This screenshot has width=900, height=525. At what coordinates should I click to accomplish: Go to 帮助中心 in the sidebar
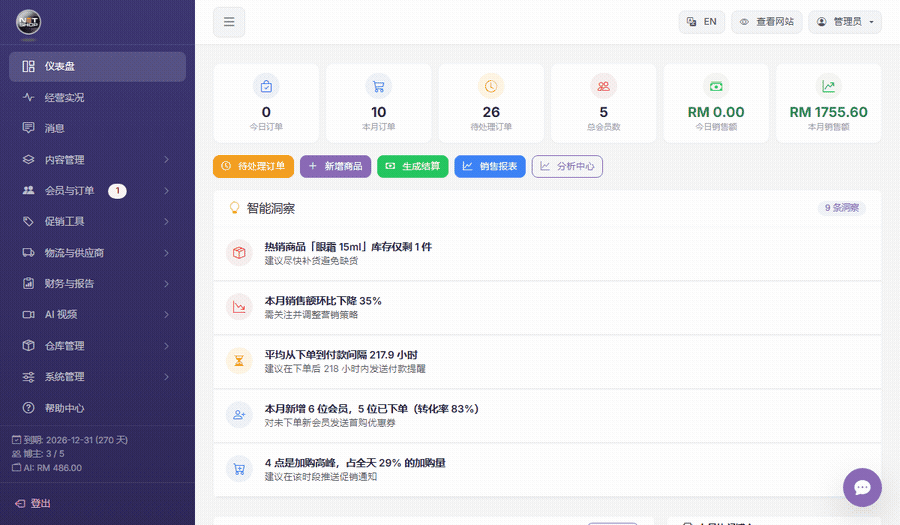[x=98, y=408]
